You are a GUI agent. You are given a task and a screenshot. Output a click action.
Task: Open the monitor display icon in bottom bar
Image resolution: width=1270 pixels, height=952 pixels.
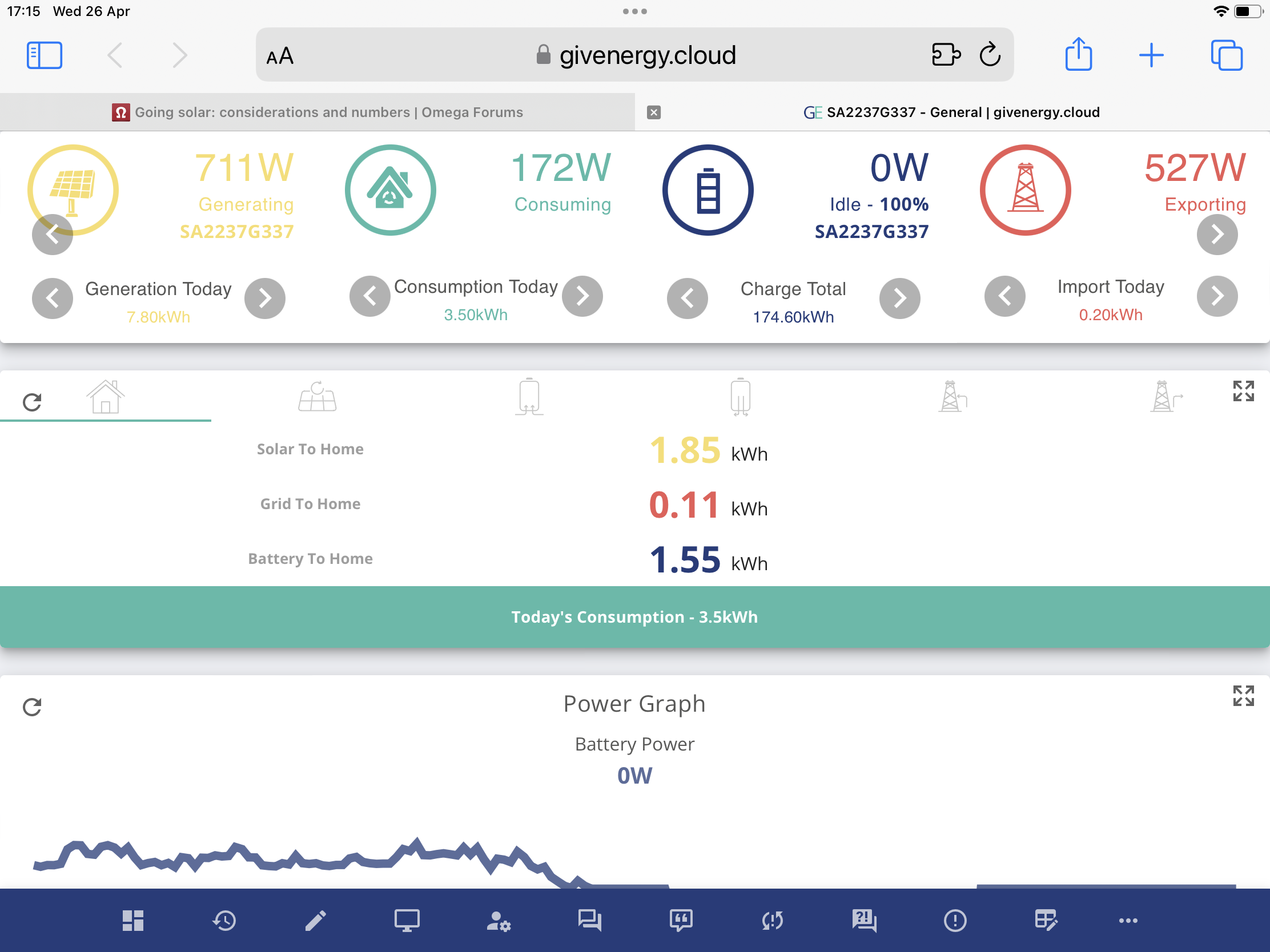(x=407, y=921)
